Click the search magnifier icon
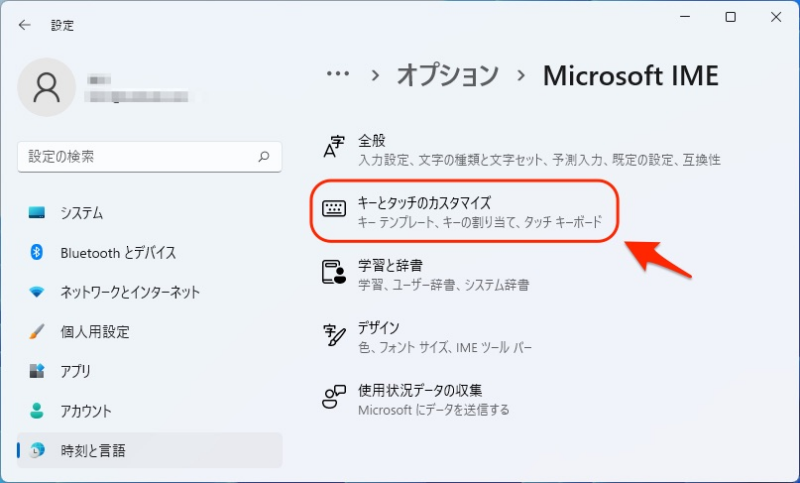Screen dimensions: 800x483 (x=264, y=157)
